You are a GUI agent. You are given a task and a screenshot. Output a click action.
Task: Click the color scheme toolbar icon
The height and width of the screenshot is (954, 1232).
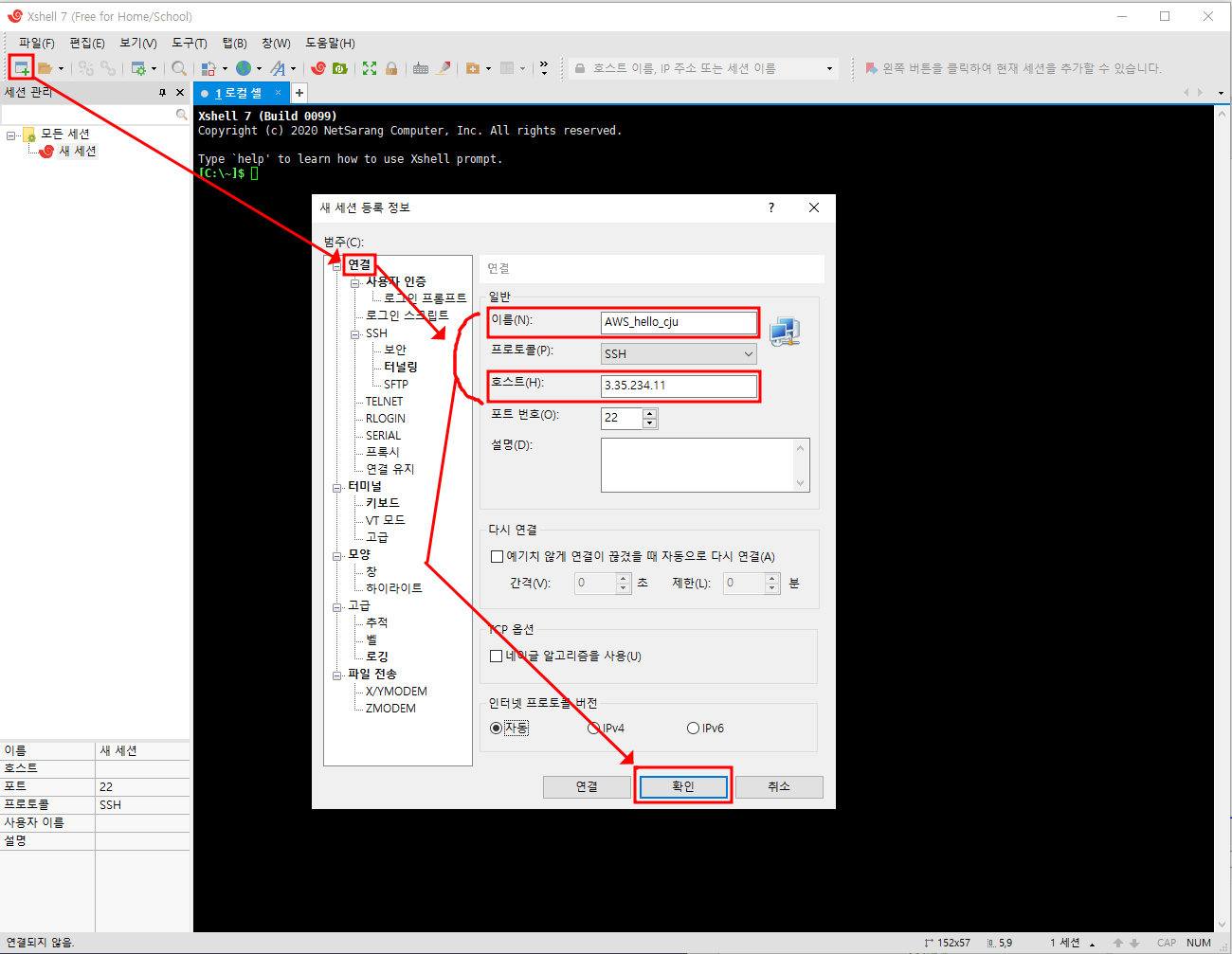[x=208, y=68]
